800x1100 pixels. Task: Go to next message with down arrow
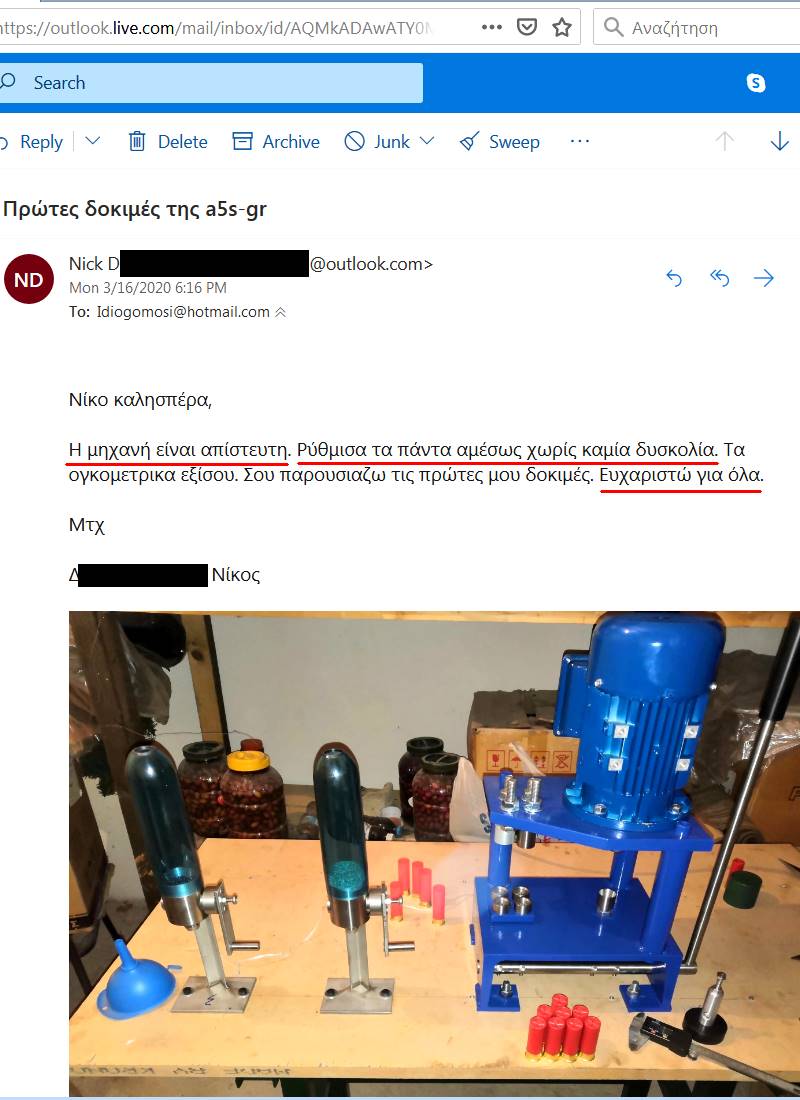(x=779, y=141)
